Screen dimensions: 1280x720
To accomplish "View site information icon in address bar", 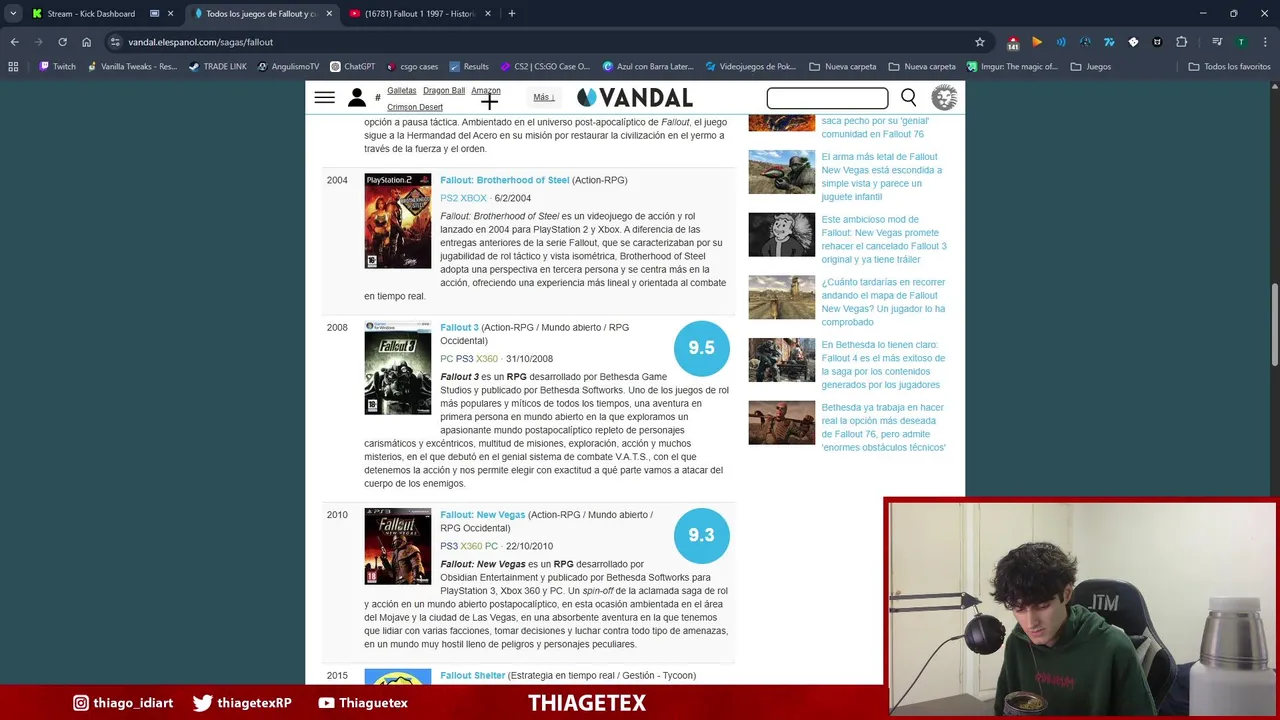I will coord(115,42).
